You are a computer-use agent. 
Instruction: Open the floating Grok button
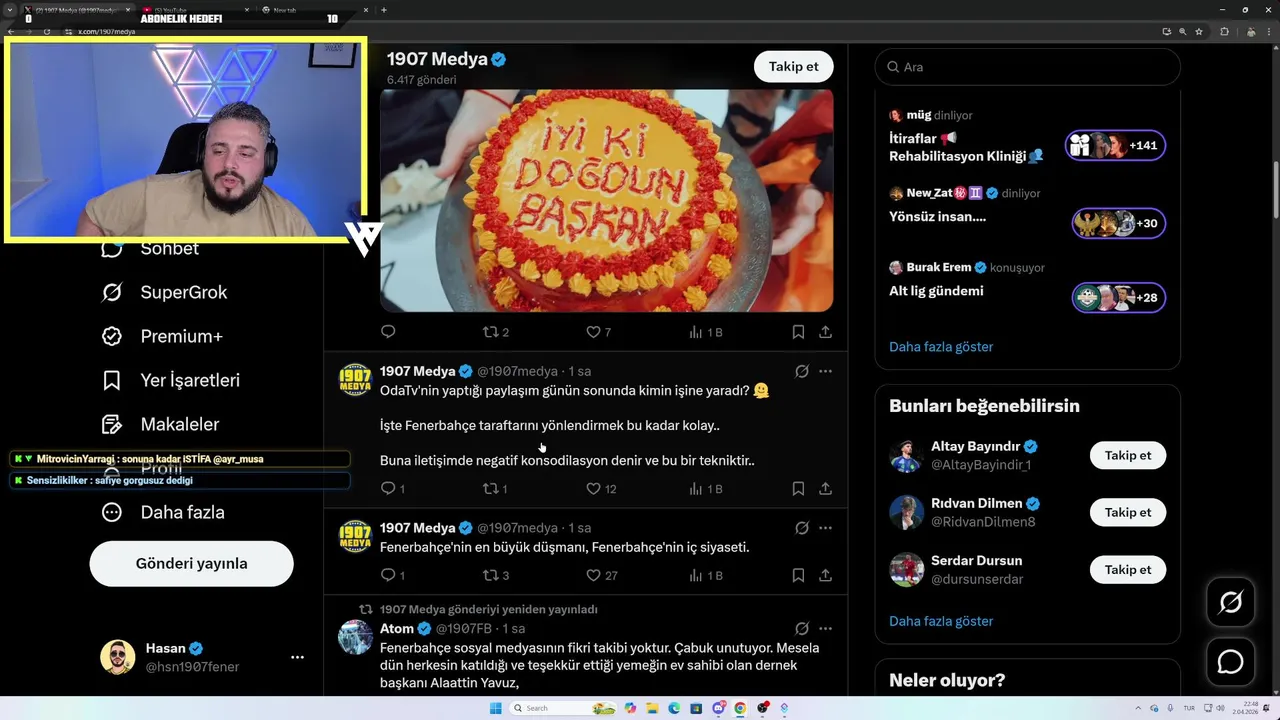point(1230,602)
